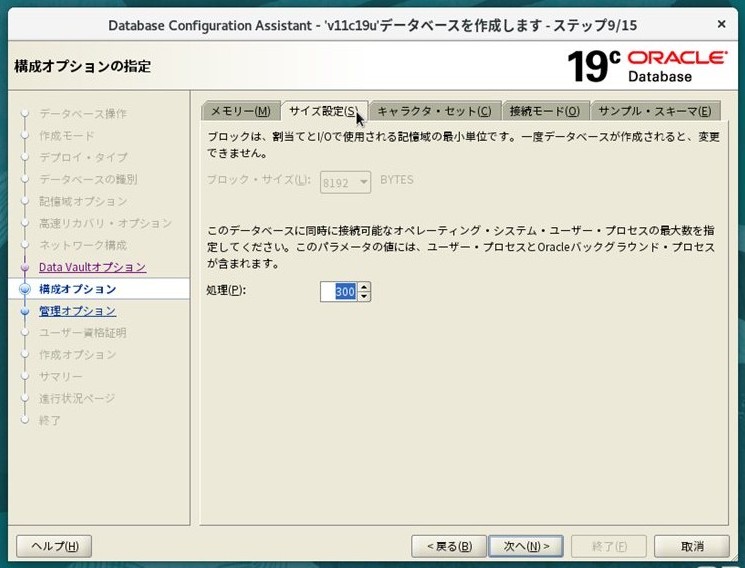Click the ブロック・サイズ(L): label

pyautogui.click(x=259, y=180)
